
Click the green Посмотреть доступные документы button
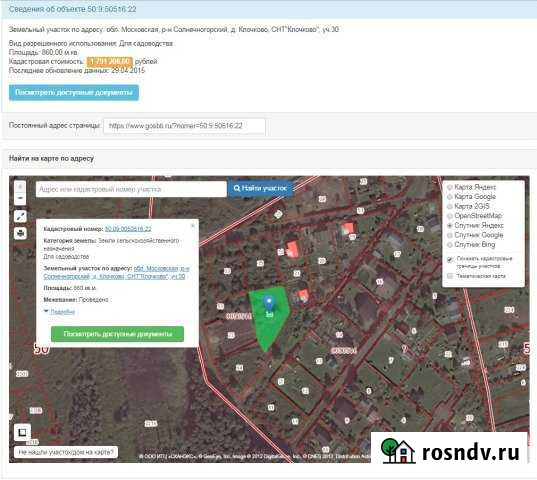[x=117, y=334]
